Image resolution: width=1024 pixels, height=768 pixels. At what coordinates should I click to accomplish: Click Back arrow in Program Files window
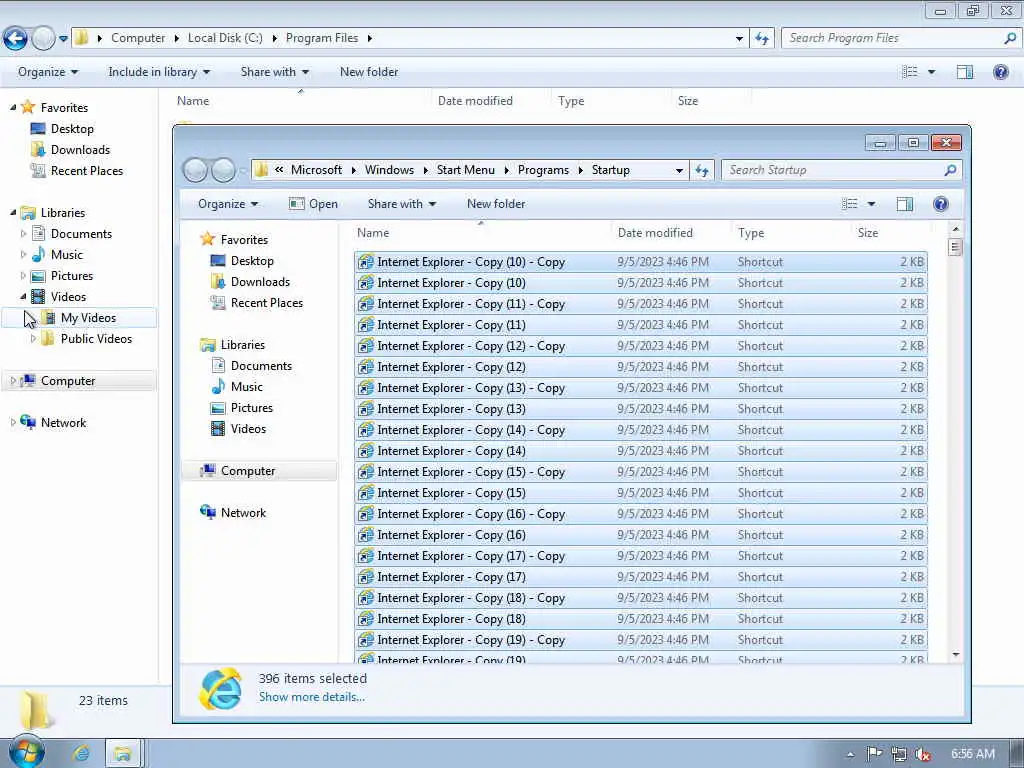[x=16, y=39]
